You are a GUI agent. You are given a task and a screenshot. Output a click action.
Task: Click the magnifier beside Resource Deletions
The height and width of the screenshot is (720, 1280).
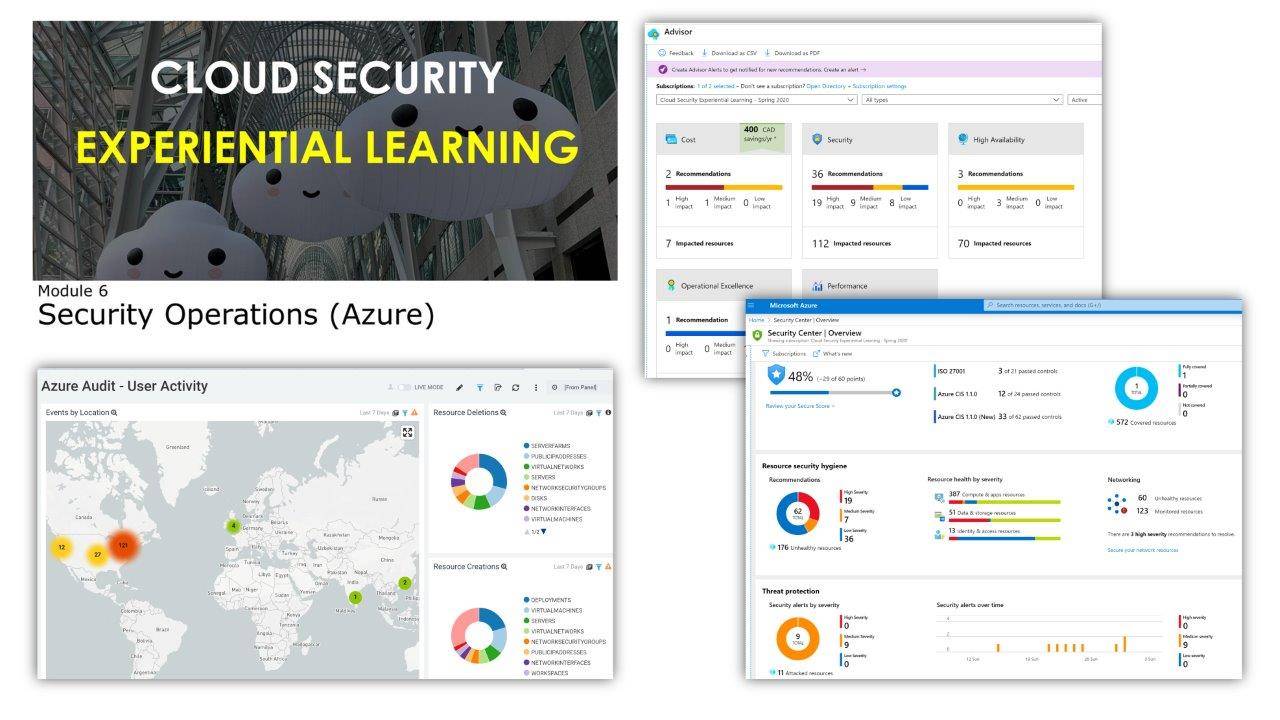coord(503,412)
